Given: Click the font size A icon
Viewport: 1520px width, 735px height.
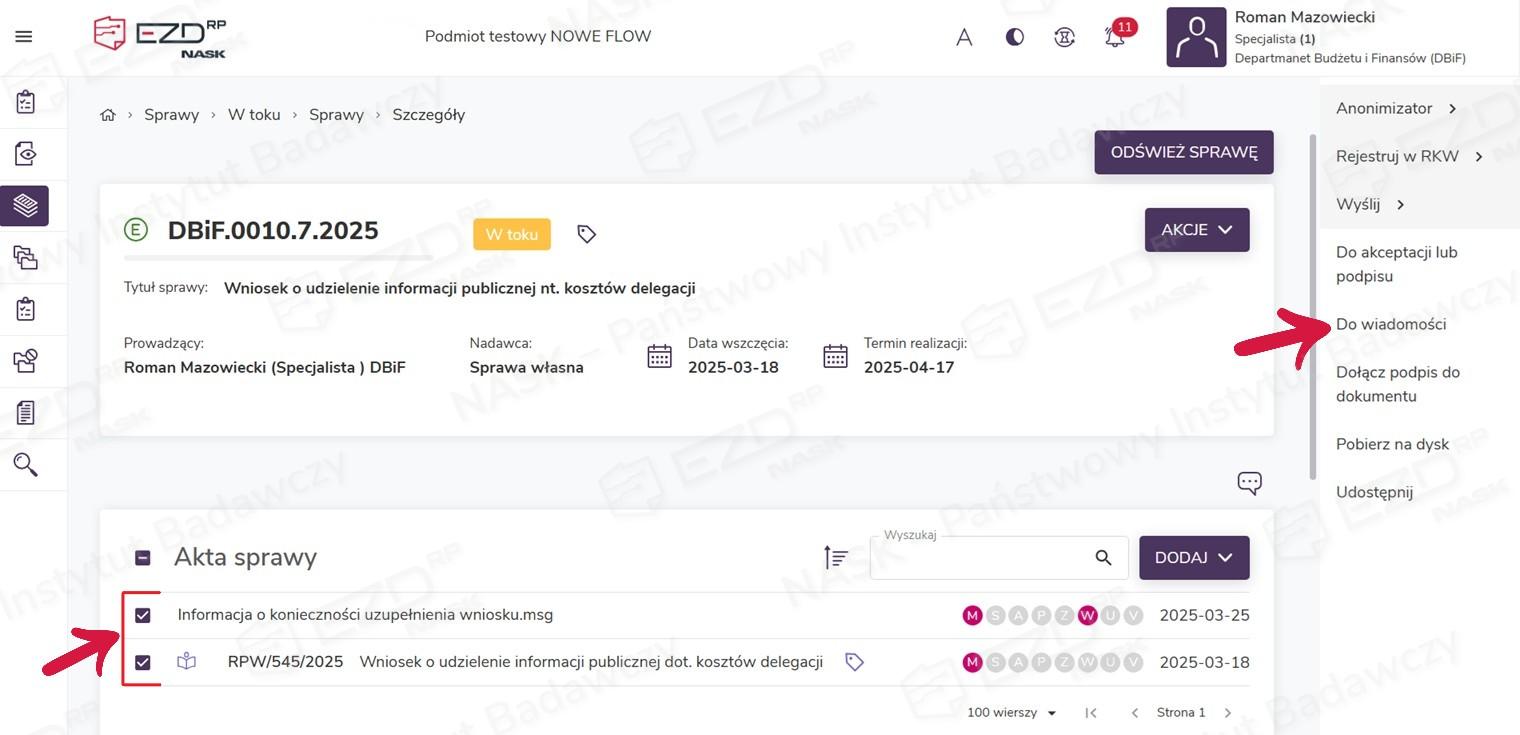Looking at the screenshot, I should click(x=964, y=38).
